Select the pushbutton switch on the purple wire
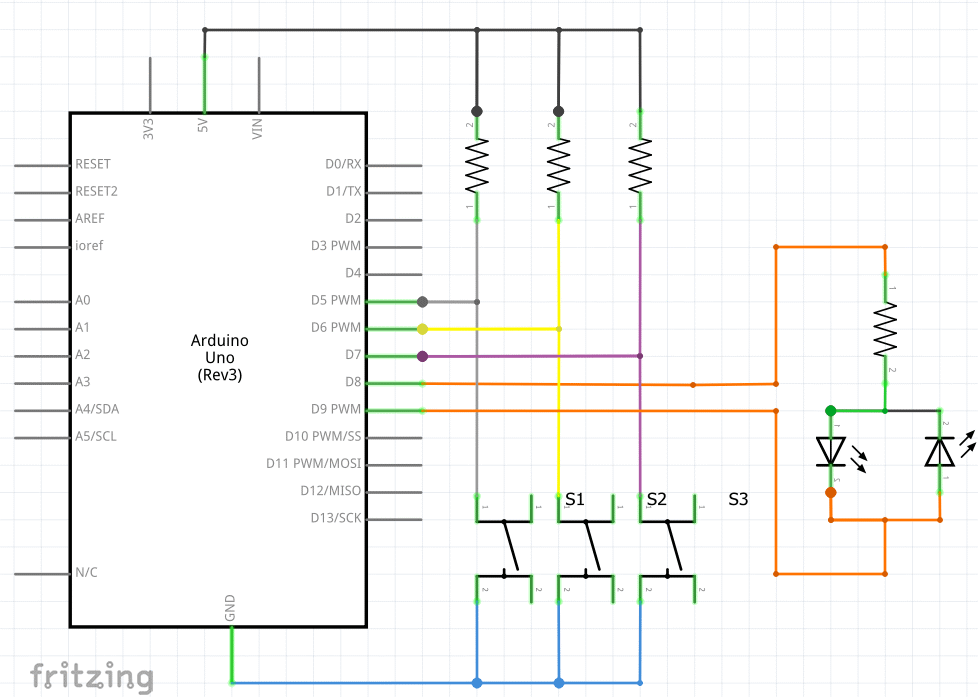This screenshot has height=697, width=978. coord(667,548)
